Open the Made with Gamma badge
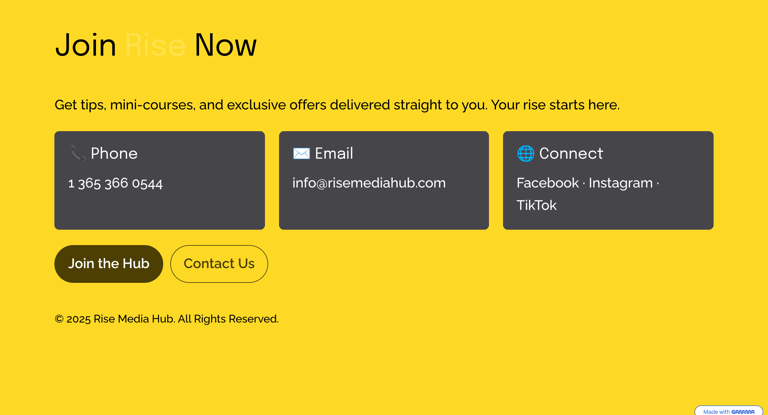Image resolution: width=768 pixels, height=415 pixels. click(729, 411)
